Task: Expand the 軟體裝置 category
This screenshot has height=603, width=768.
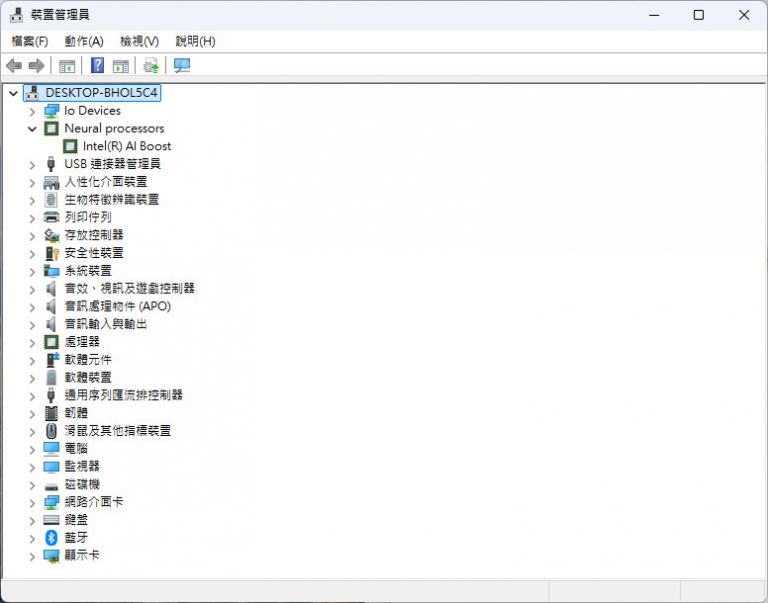Action: pos(32,378)
